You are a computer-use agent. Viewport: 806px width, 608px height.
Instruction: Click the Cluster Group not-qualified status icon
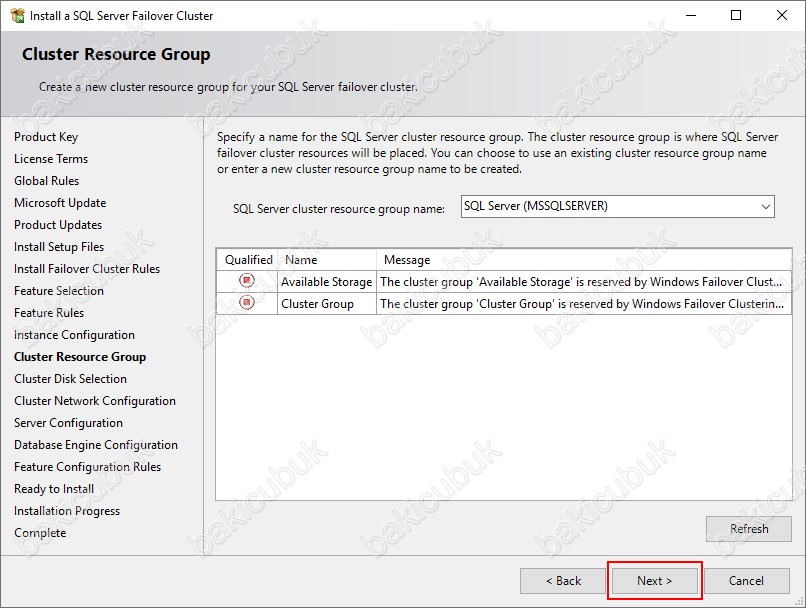coord(247,303)
